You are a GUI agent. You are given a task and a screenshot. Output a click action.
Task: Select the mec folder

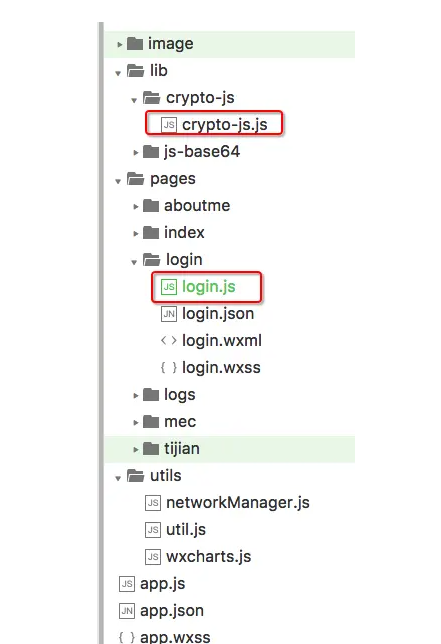tap(180, 422)
